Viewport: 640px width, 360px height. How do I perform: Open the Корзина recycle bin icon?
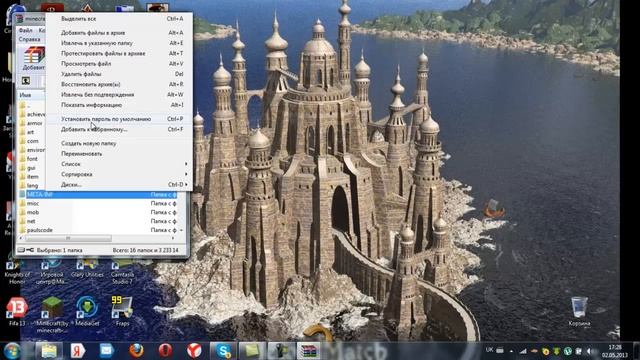579,312
